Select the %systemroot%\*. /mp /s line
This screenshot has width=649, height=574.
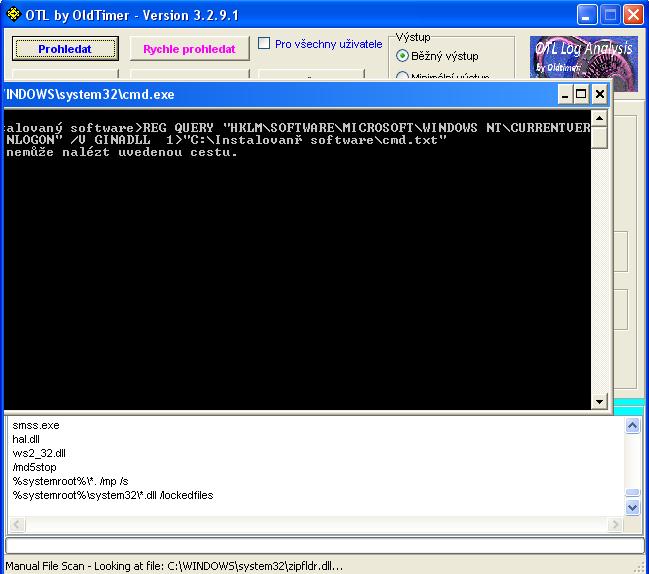[x=70, y=481]
